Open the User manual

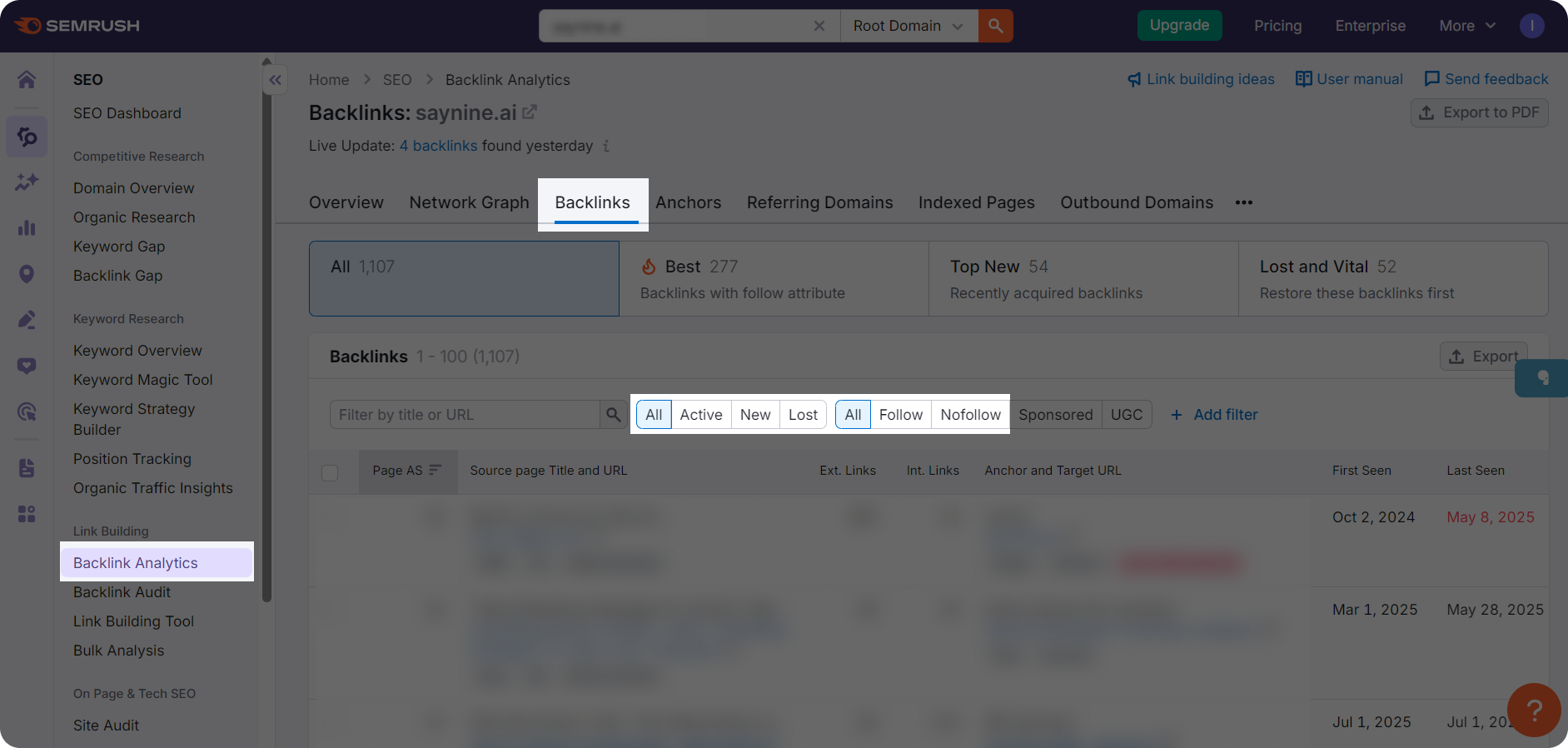pyautogui.click(x=1349, y=79)
